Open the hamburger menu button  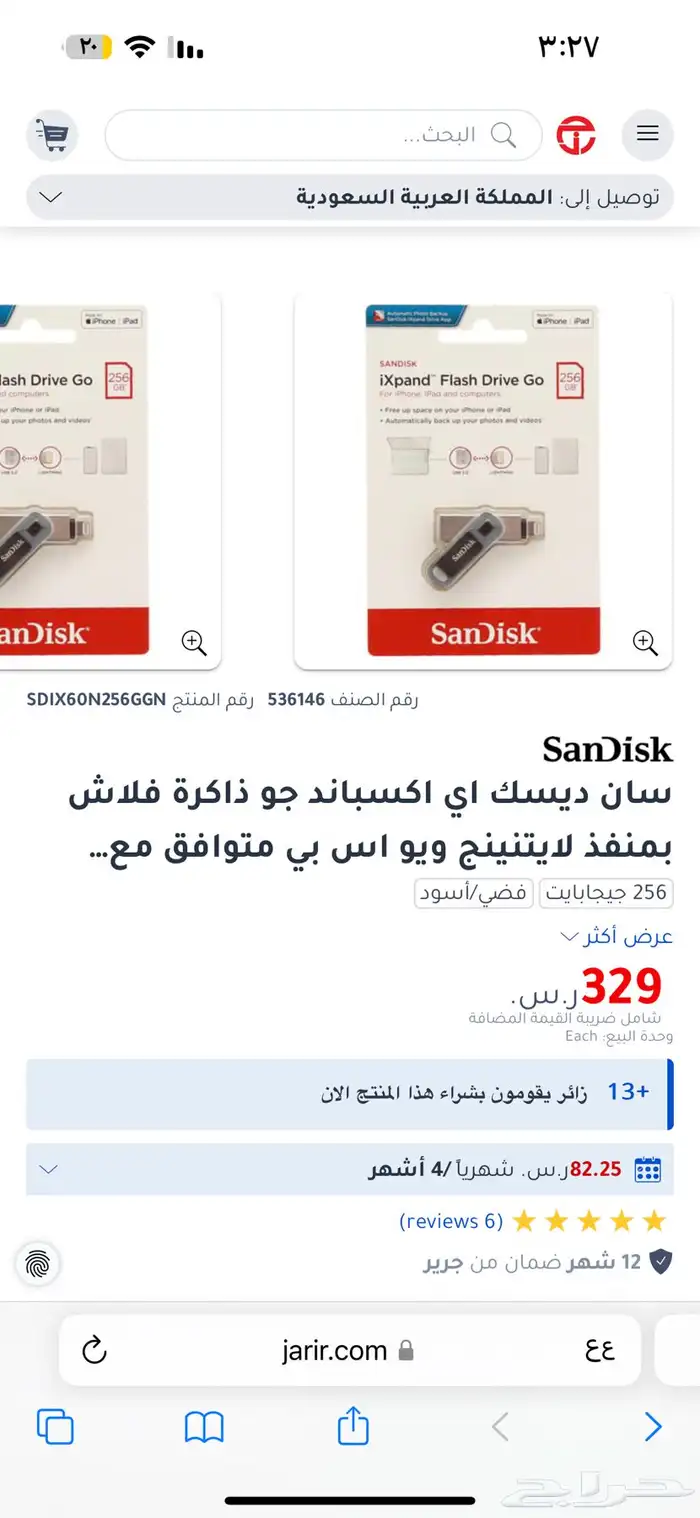tap(648, 135)
